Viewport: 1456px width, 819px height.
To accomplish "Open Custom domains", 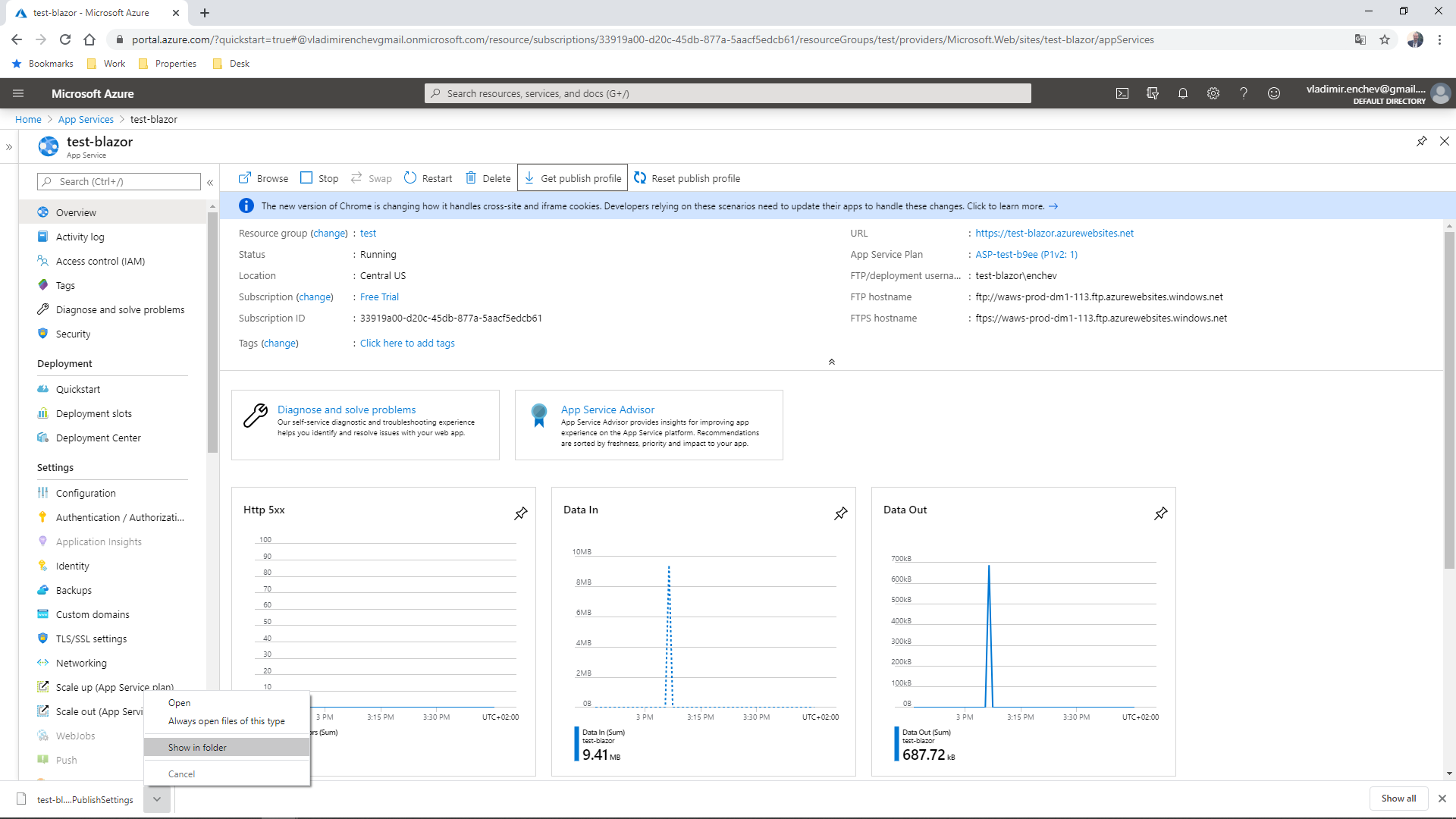I will pos(112,614).
